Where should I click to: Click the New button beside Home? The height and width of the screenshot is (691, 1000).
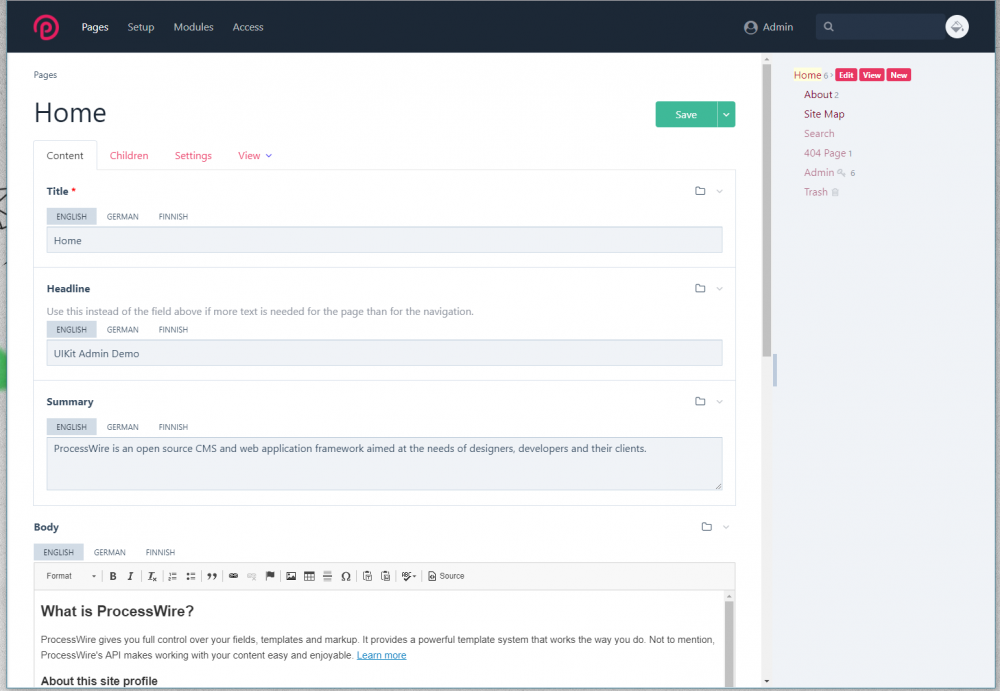899,75
